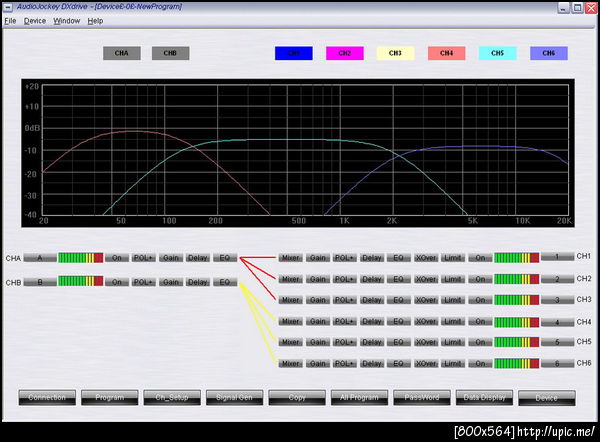Open CH3 output Gain
600x442 pixels.
pyautogui.click(x=318, y=300)
